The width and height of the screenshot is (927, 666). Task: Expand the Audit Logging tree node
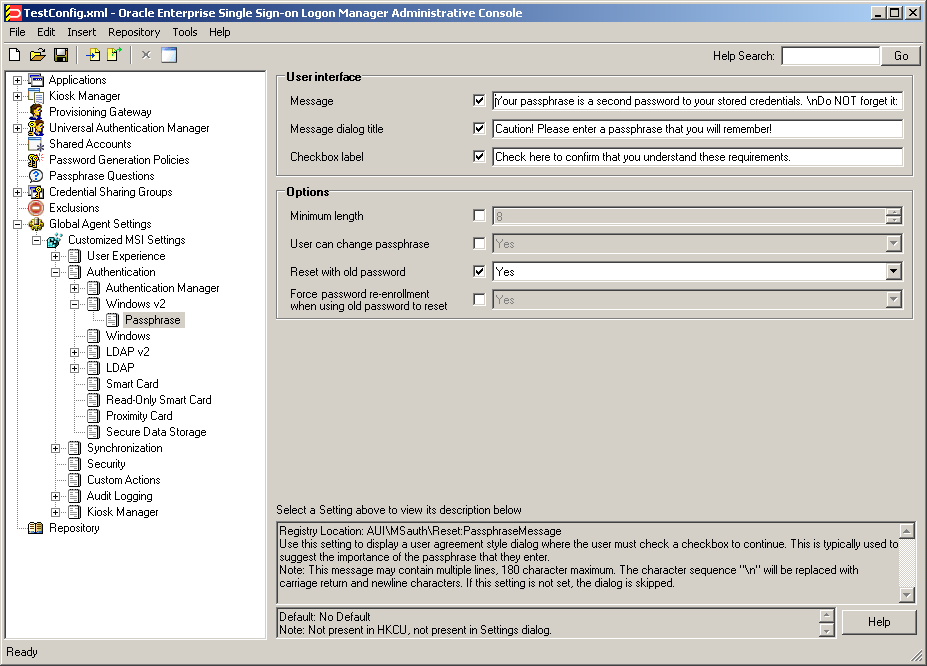[x=55, y=496]
